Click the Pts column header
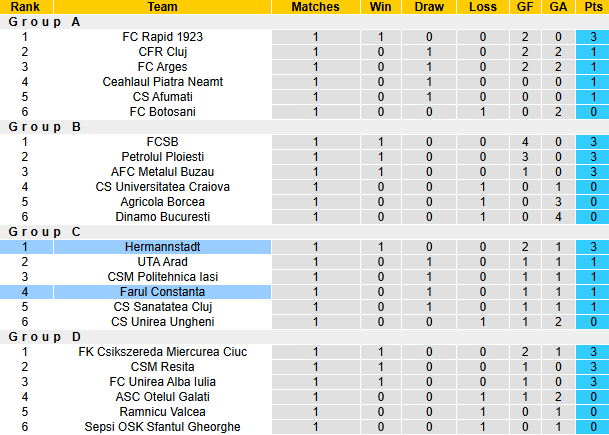609x435 pixels. coord(593,7)
